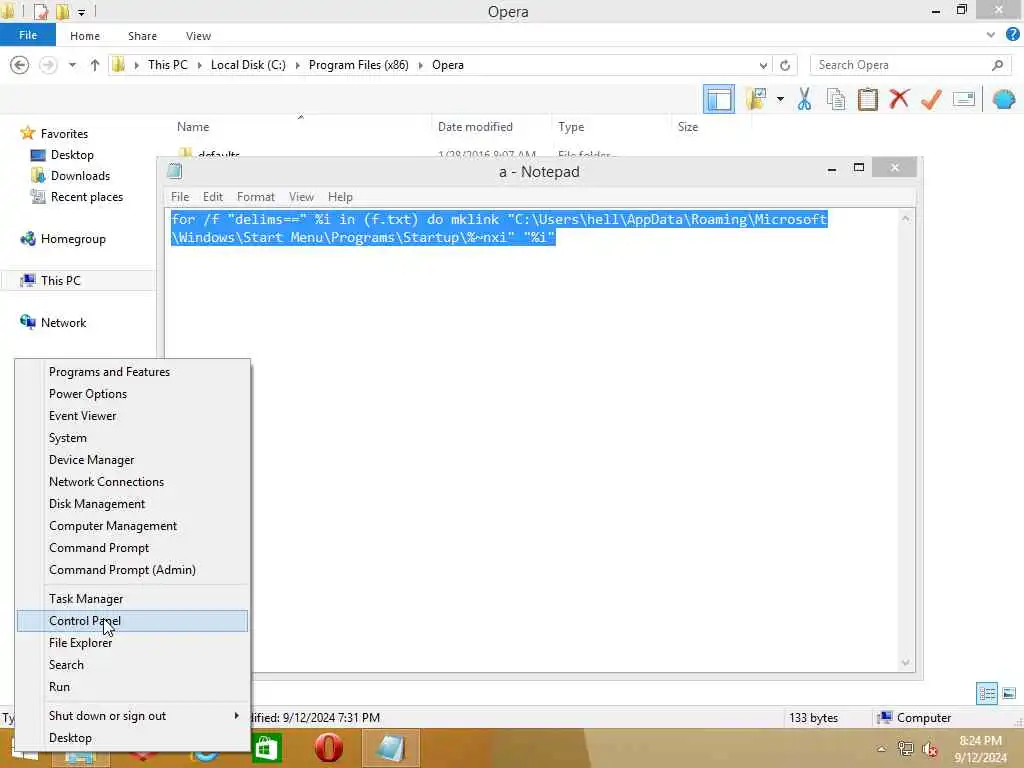Viewport: 1024px width, 768px height.
Task: Open Notepad Edit menu
Action: 212,197
